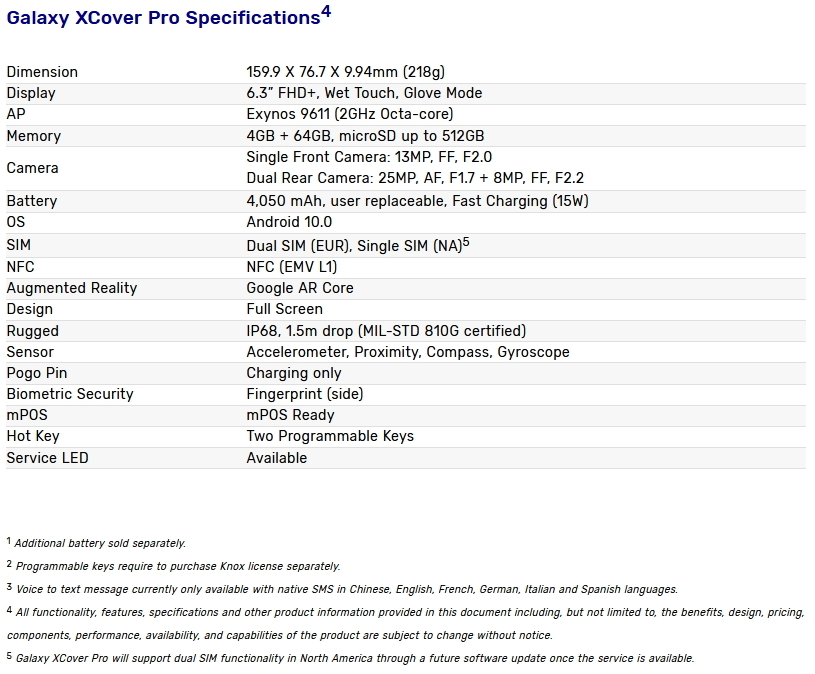This screenshot has width=815, height=674.
Task: Click footnote 5 about dual SIM support
Action: coord(350,658)
